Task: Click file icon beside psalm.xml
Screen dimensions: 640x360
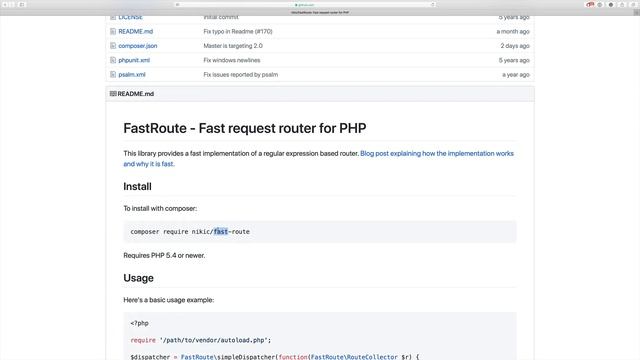Action: 113,75
